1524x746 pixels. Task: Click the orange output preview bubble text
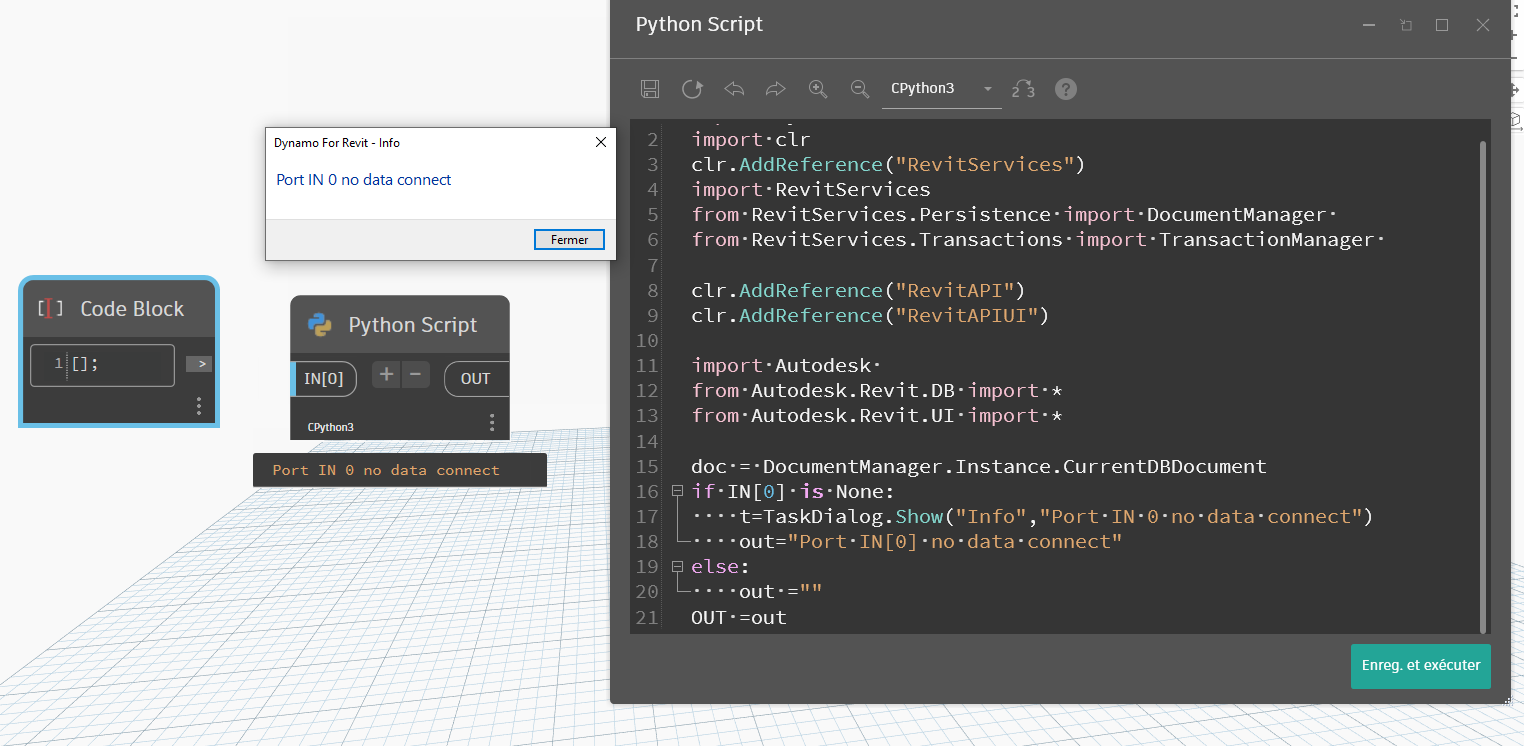(386, 470)
